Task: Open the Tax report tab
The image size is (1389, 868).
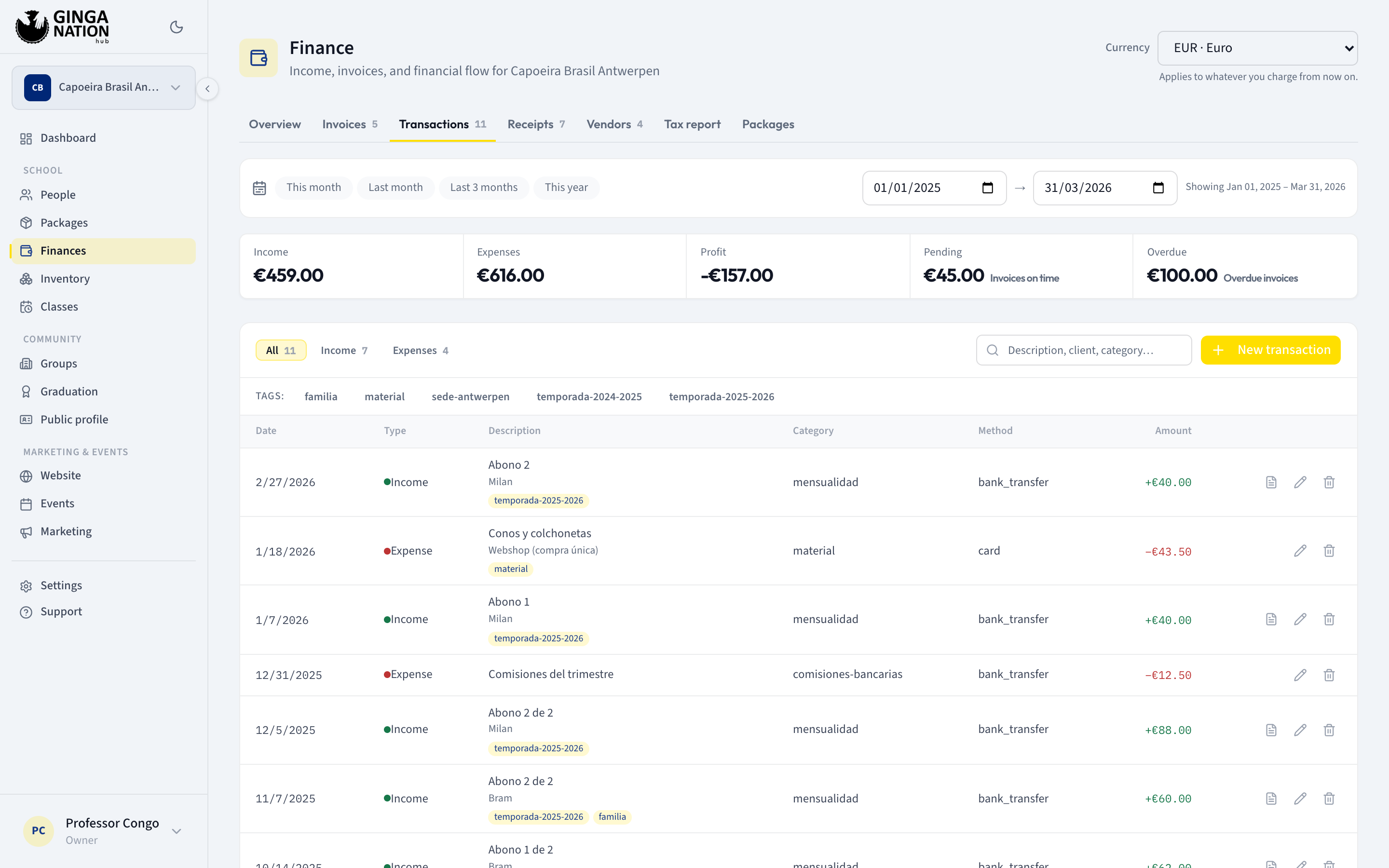Action: click(x=692, y=124)
